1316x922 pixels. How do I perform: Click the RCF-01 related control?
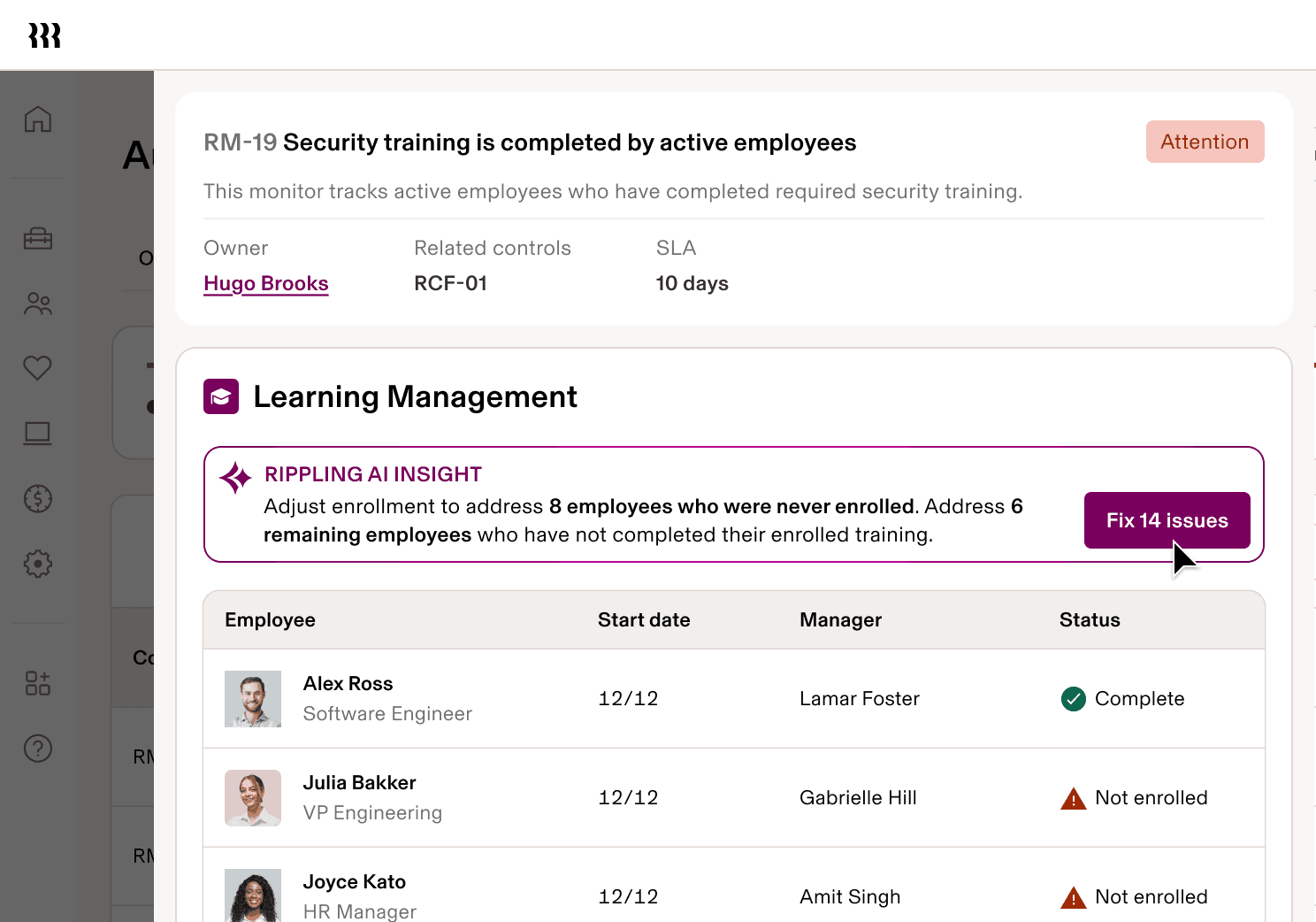pos(451,283)
